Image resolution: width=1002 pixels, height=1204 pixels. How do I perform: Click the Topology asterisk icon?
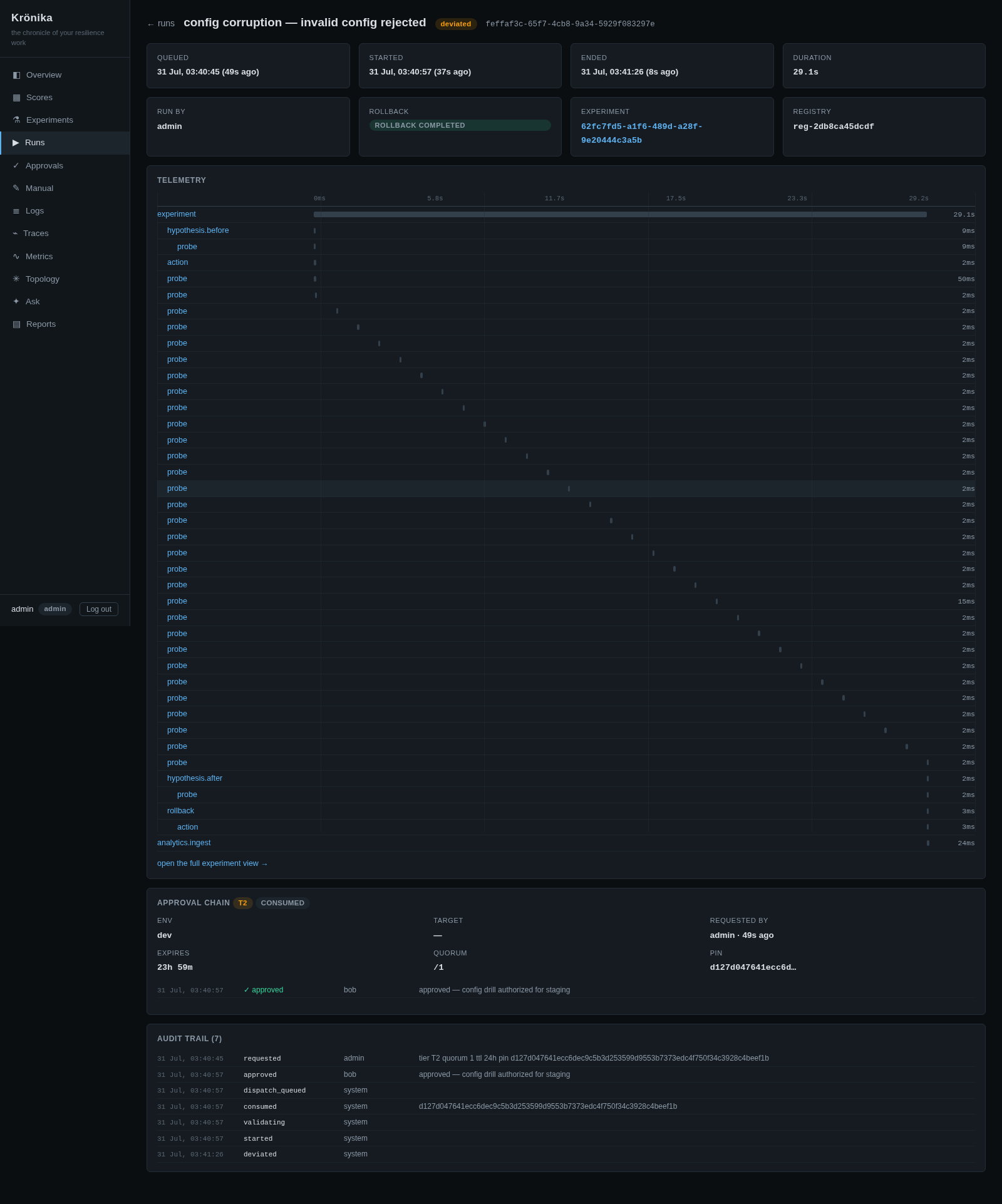pos(16,279)
